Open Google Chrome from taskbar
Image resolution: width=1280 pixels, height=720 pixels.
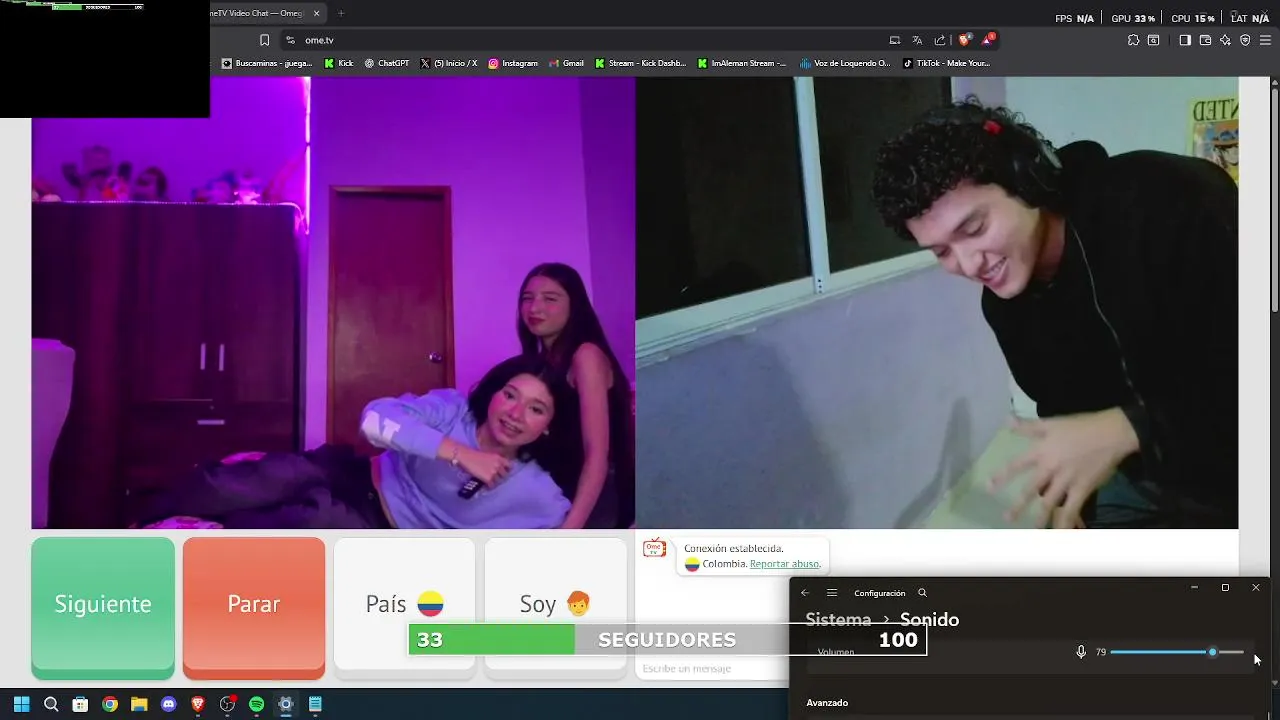[110, 704]
